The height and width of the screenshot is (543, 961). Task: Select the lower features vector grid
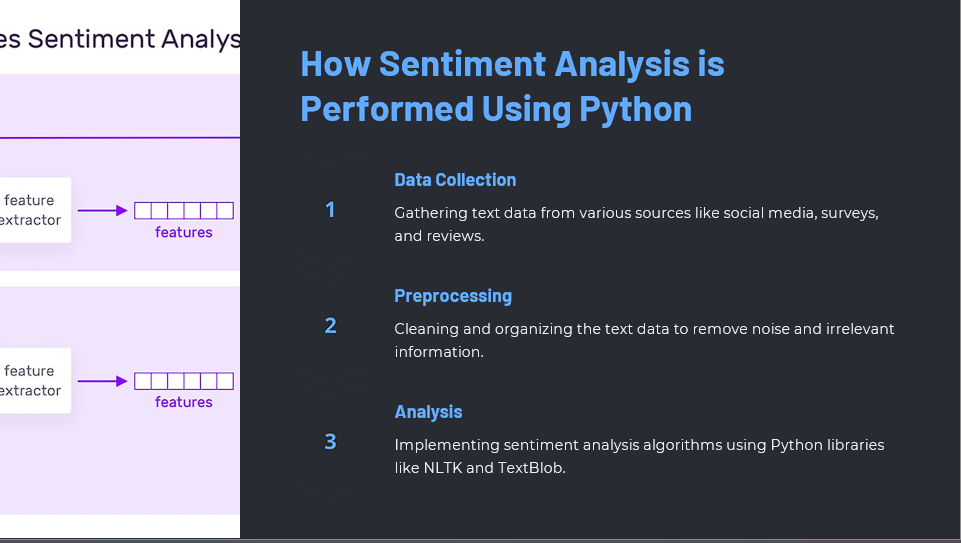click(184, 381)
